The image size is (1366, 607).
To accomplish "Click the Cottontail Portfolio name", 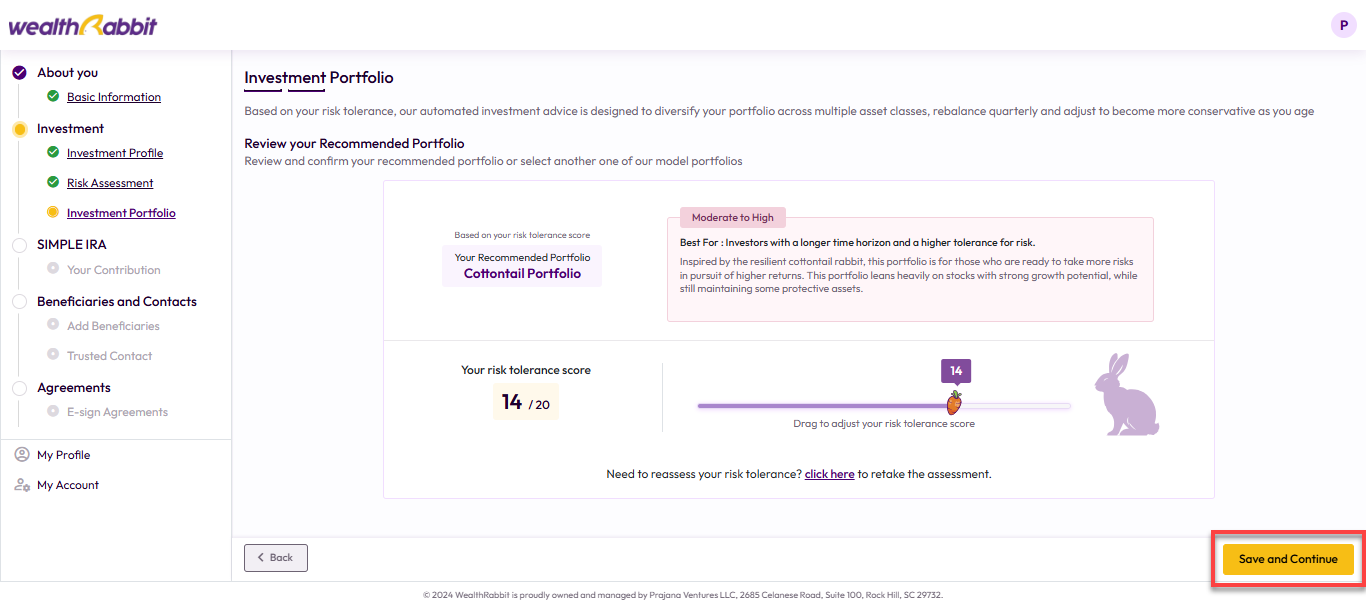I will click(522, 273).
